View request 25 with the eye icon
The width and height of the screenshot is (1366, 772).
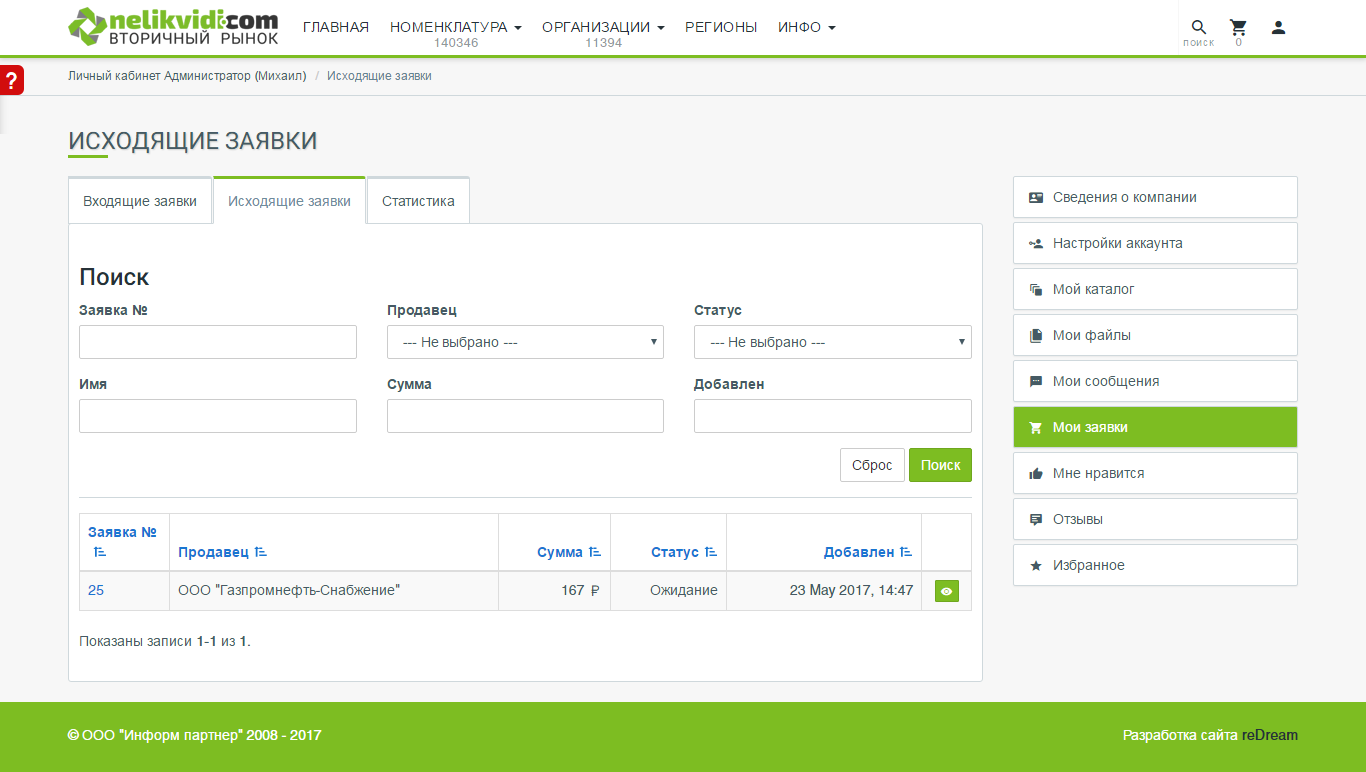[x=946, y=591]
